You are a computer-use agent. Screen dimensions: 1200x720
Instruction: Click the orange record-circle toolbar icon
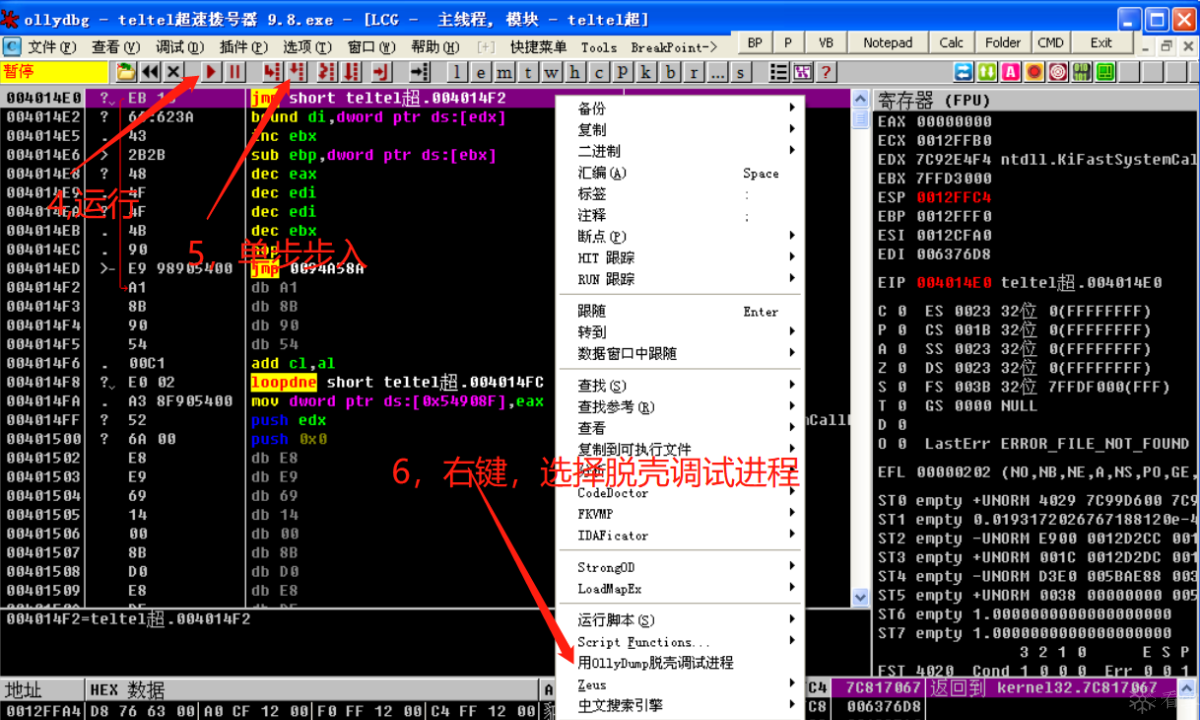(x=1034, y=72)
